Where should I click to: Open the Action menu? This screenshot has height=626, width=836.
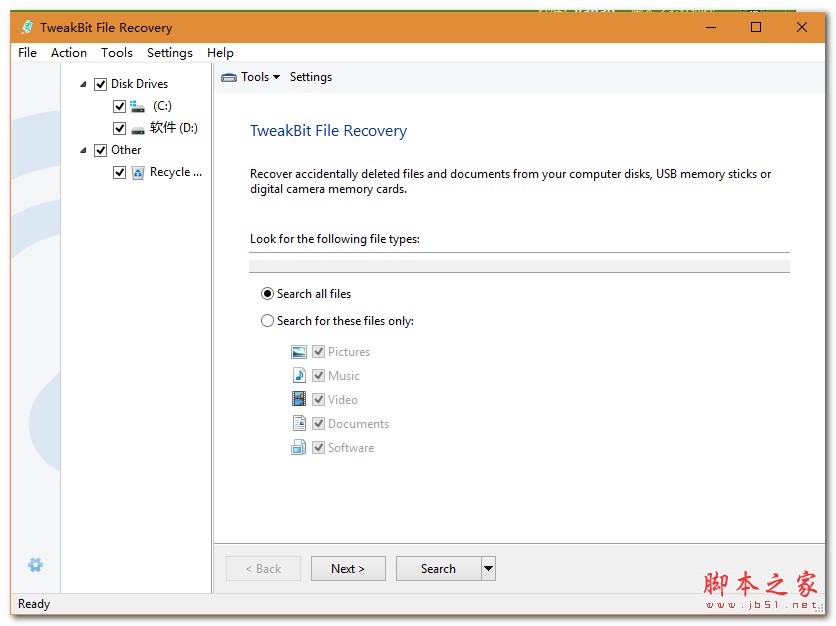tap(68, 53)
